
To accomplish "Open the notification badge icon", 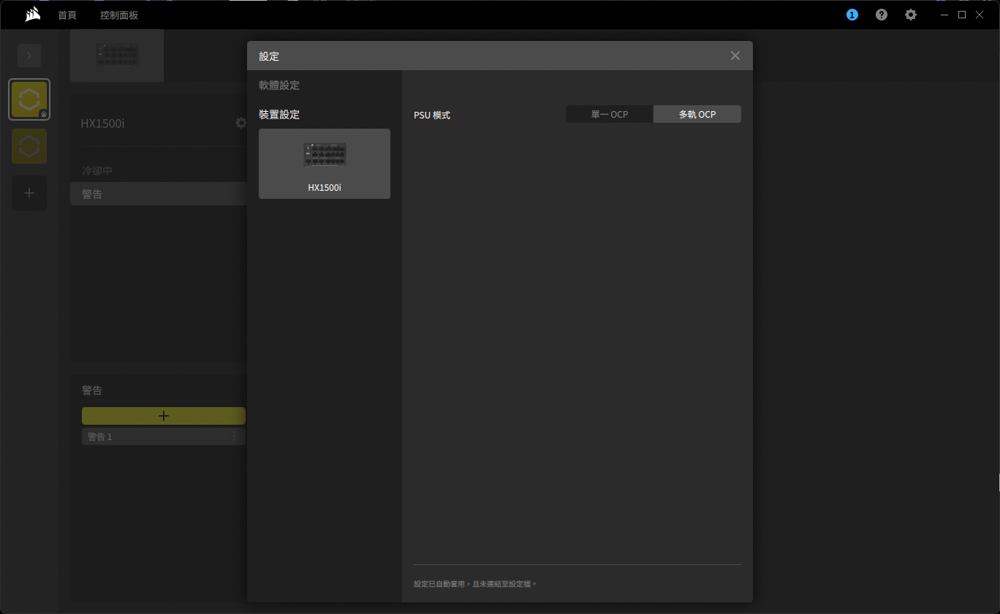I will 852,15.
